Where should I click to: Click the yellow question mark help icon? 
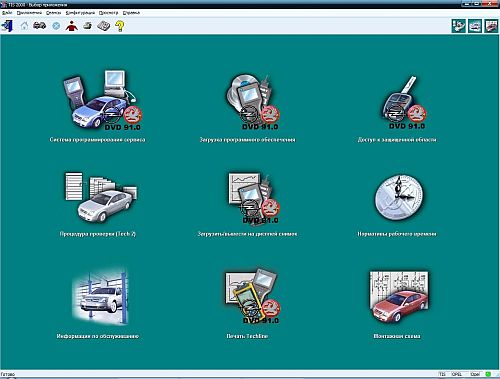(120, 26)
